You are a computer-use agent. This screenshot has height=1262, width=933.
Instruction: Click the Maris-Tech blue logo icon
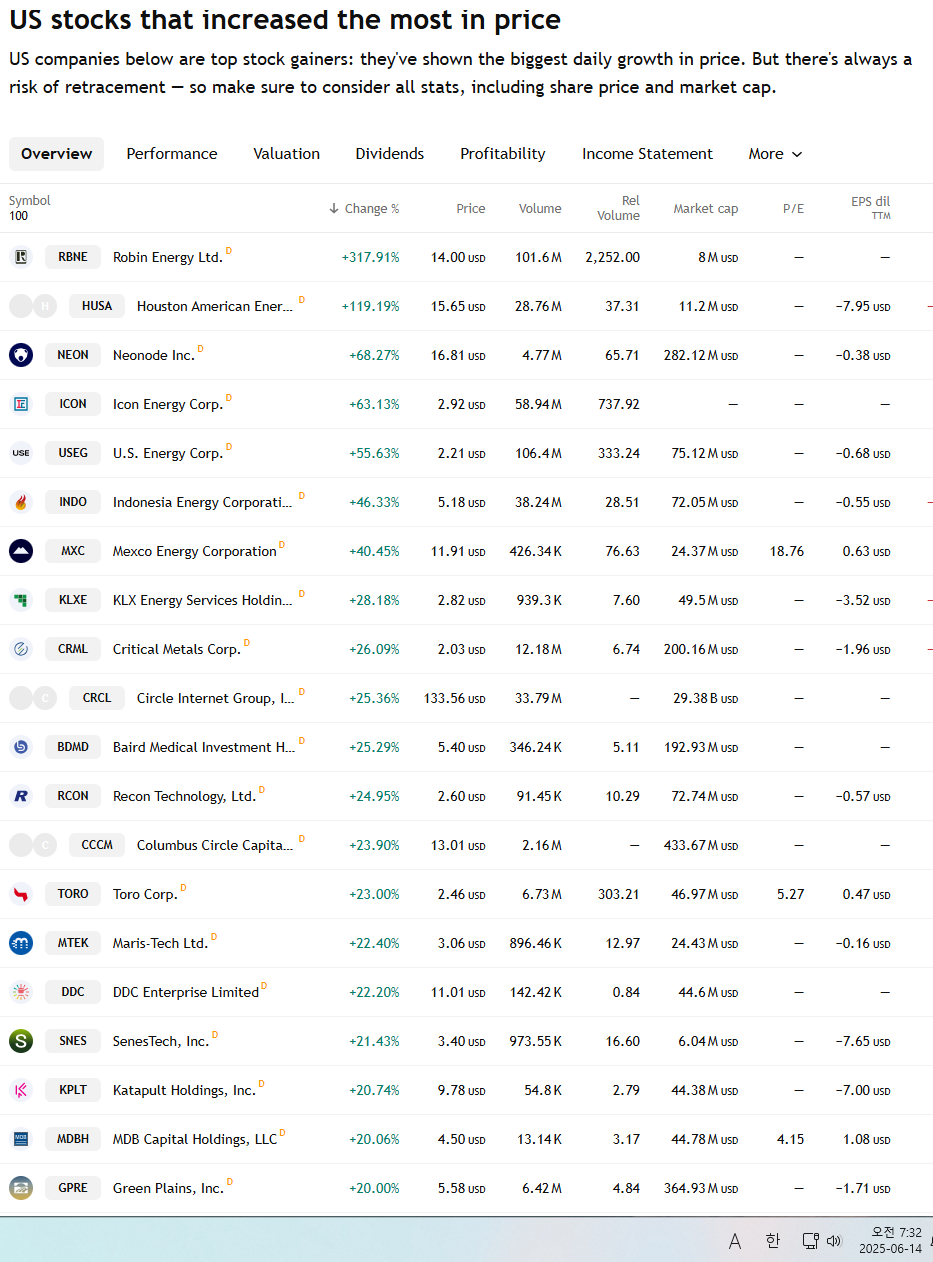[x=21, y=943]
